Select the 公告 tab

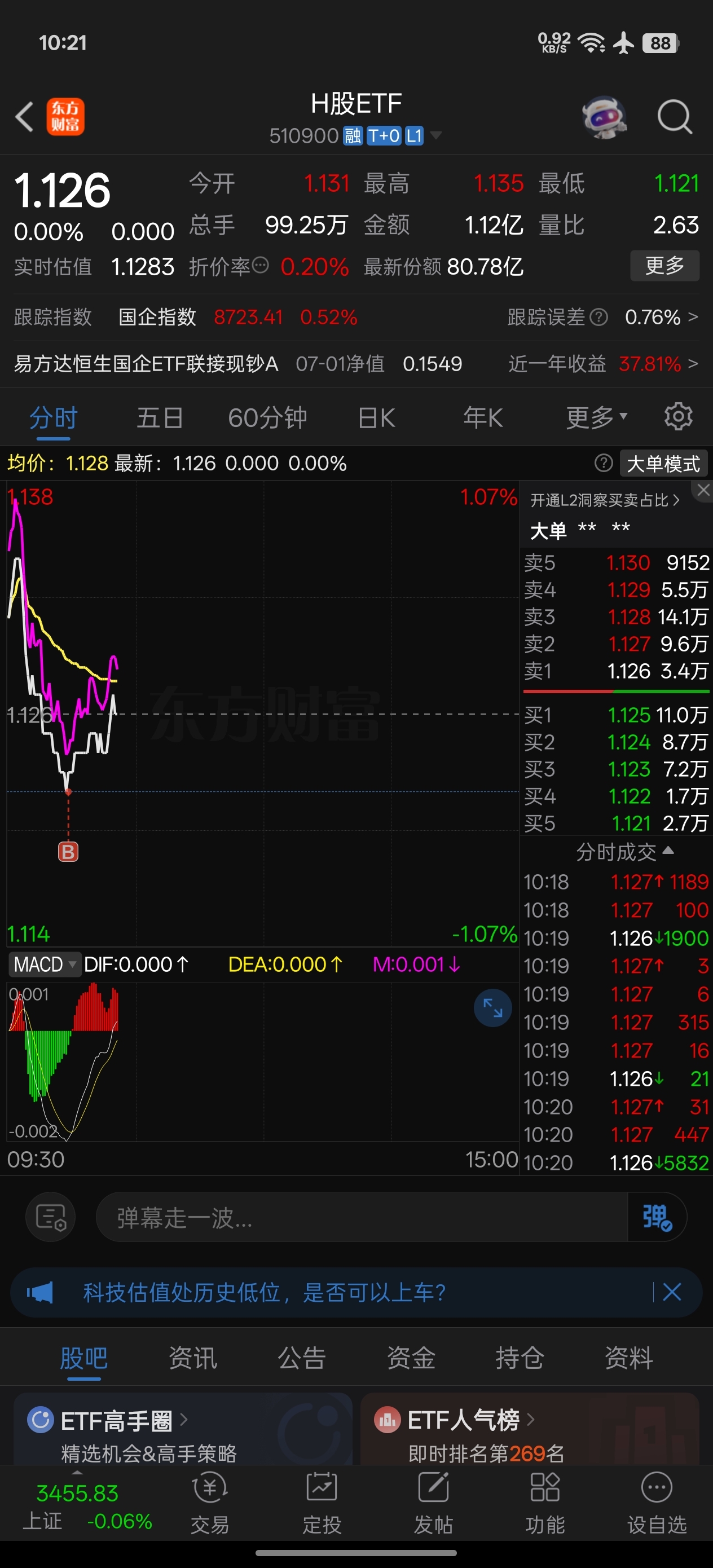302,1358
